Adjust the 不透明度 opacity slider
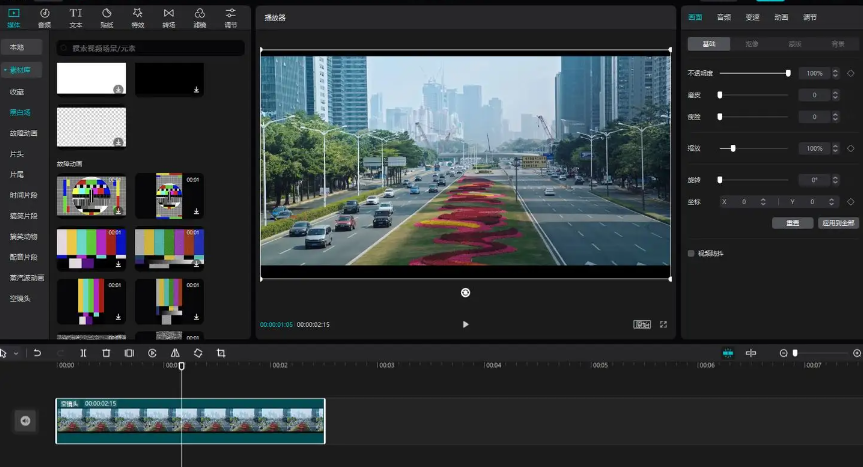This screenshot has width=863, height=467. tap(754, 73)
